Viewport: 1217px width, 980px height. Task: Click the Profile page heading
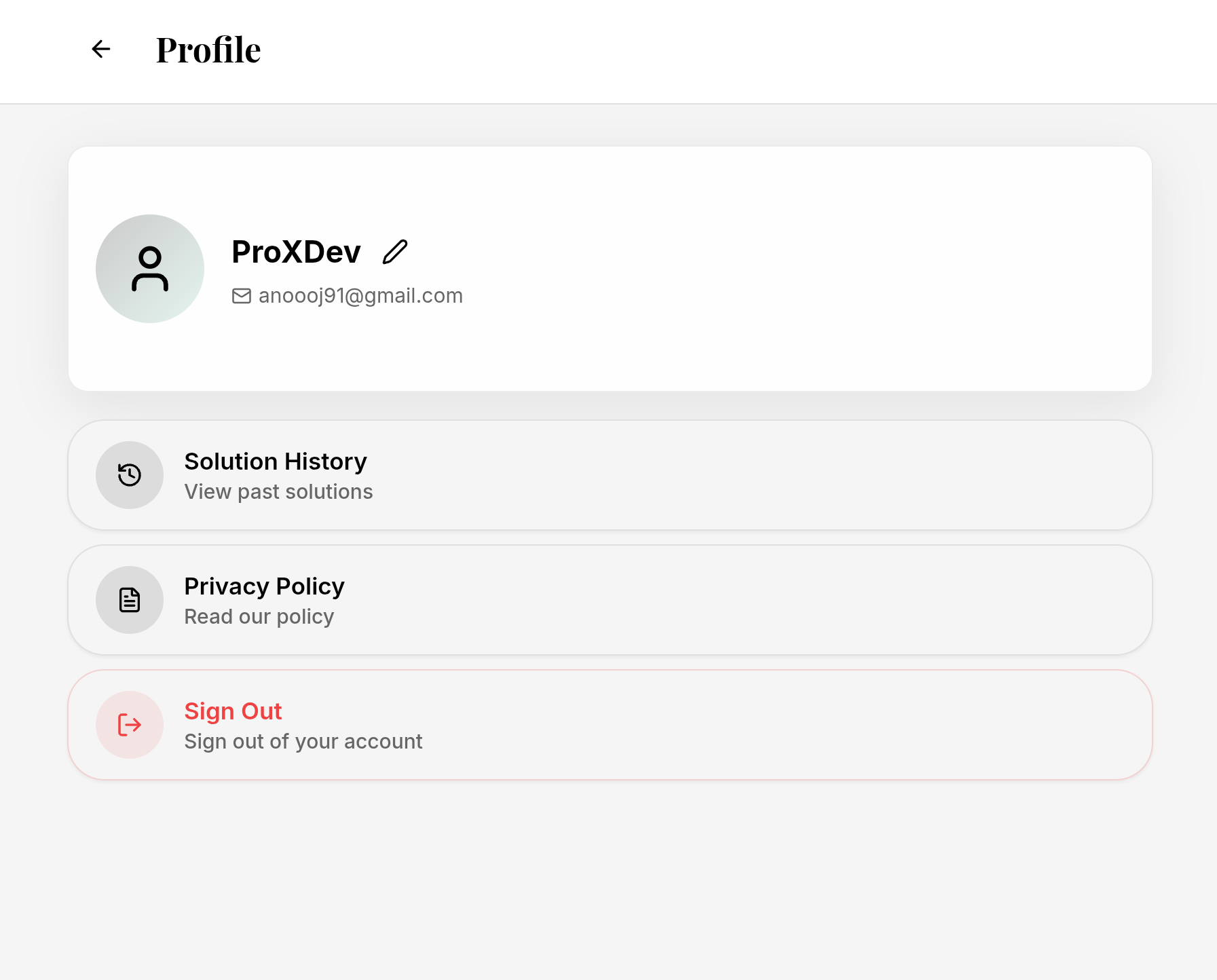click(x=208, y=50)
